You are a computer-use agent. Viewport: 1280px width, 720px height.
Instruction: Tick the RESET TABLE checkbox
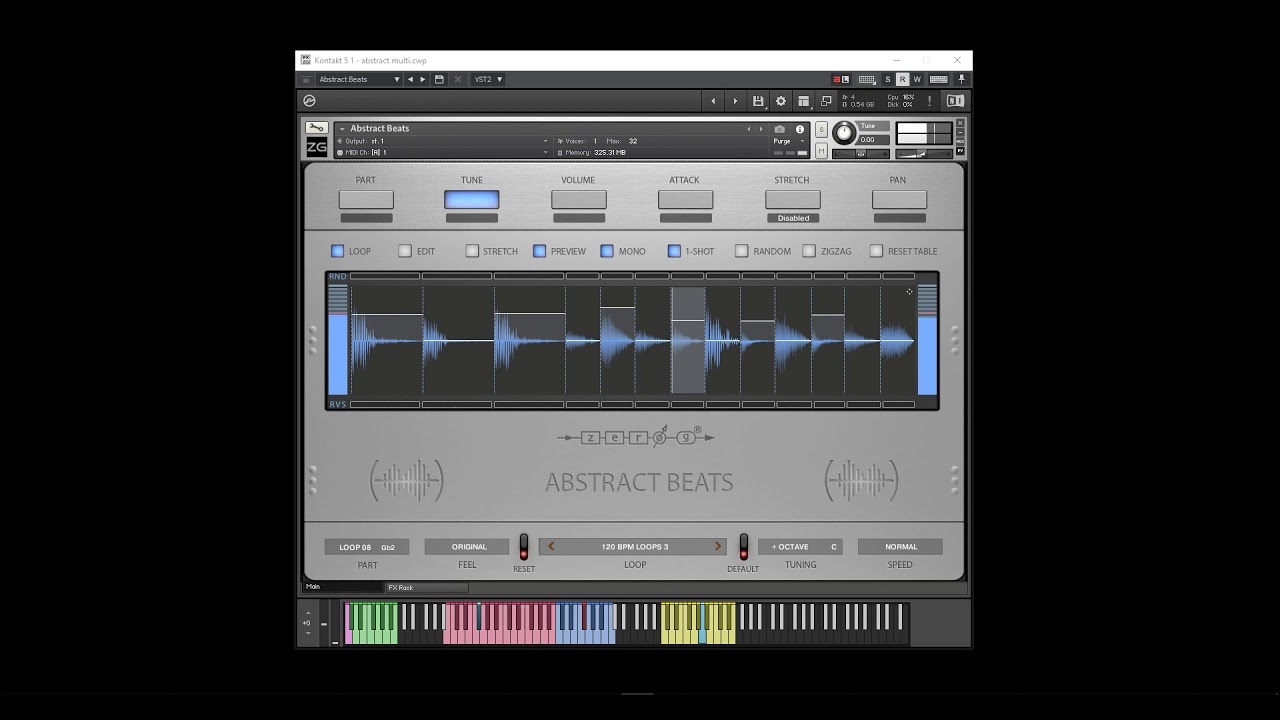coord(876,251)
